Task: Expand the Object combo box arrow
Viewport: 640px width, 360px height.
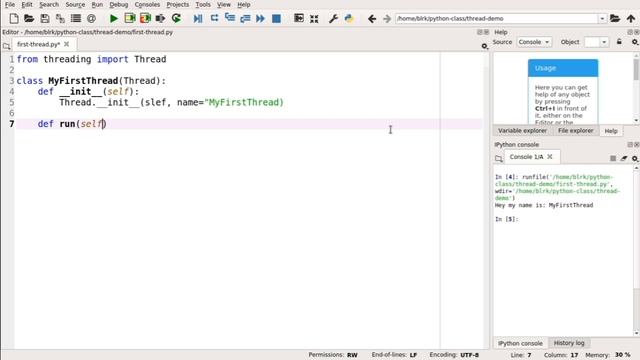Action: coord(604,42)
